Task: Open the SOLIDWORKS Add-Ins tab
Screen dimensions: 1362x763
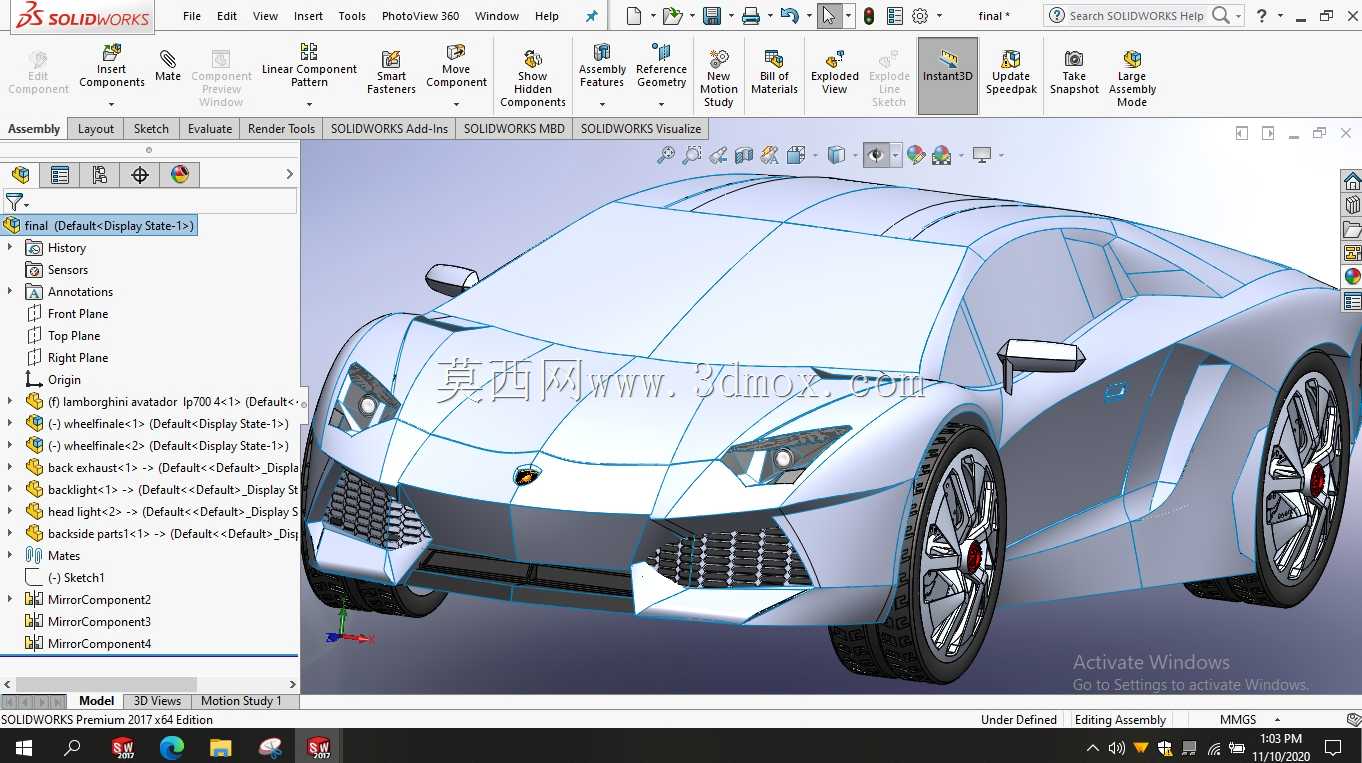Action: [389, 128]
